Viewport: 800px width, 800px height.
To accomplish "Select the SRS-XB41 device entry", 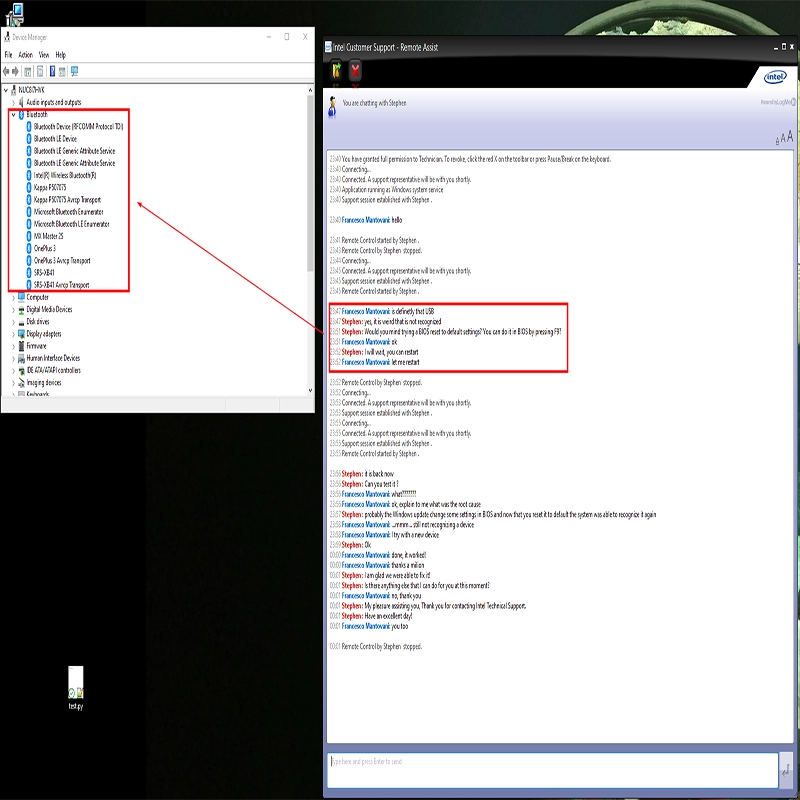I will (44, 273).
